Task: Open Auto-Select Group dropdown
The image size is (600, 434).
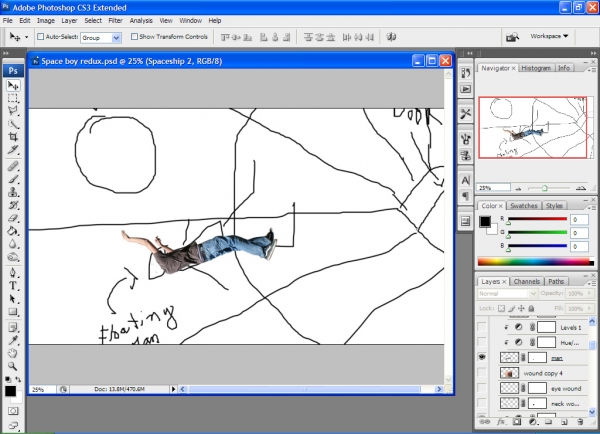Action: (116, 38)
